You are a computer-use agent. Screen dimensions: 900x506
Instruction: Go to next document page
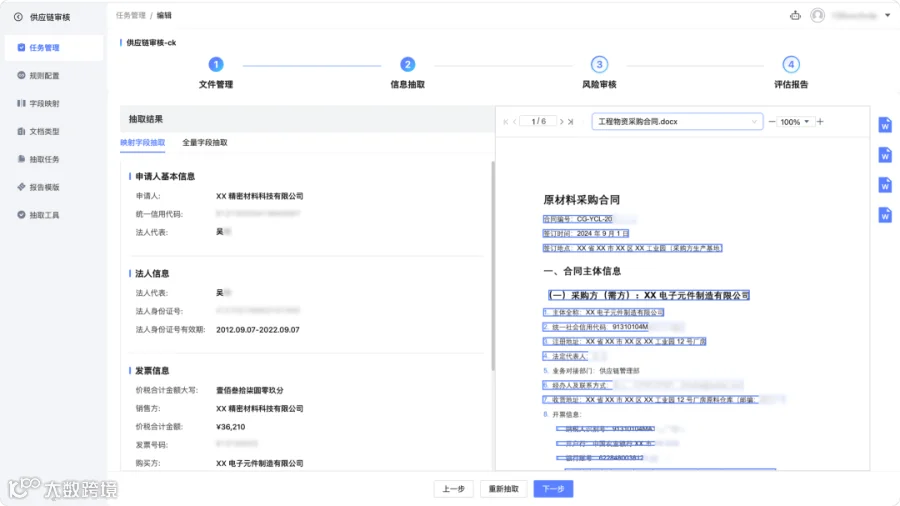point(561,122)
